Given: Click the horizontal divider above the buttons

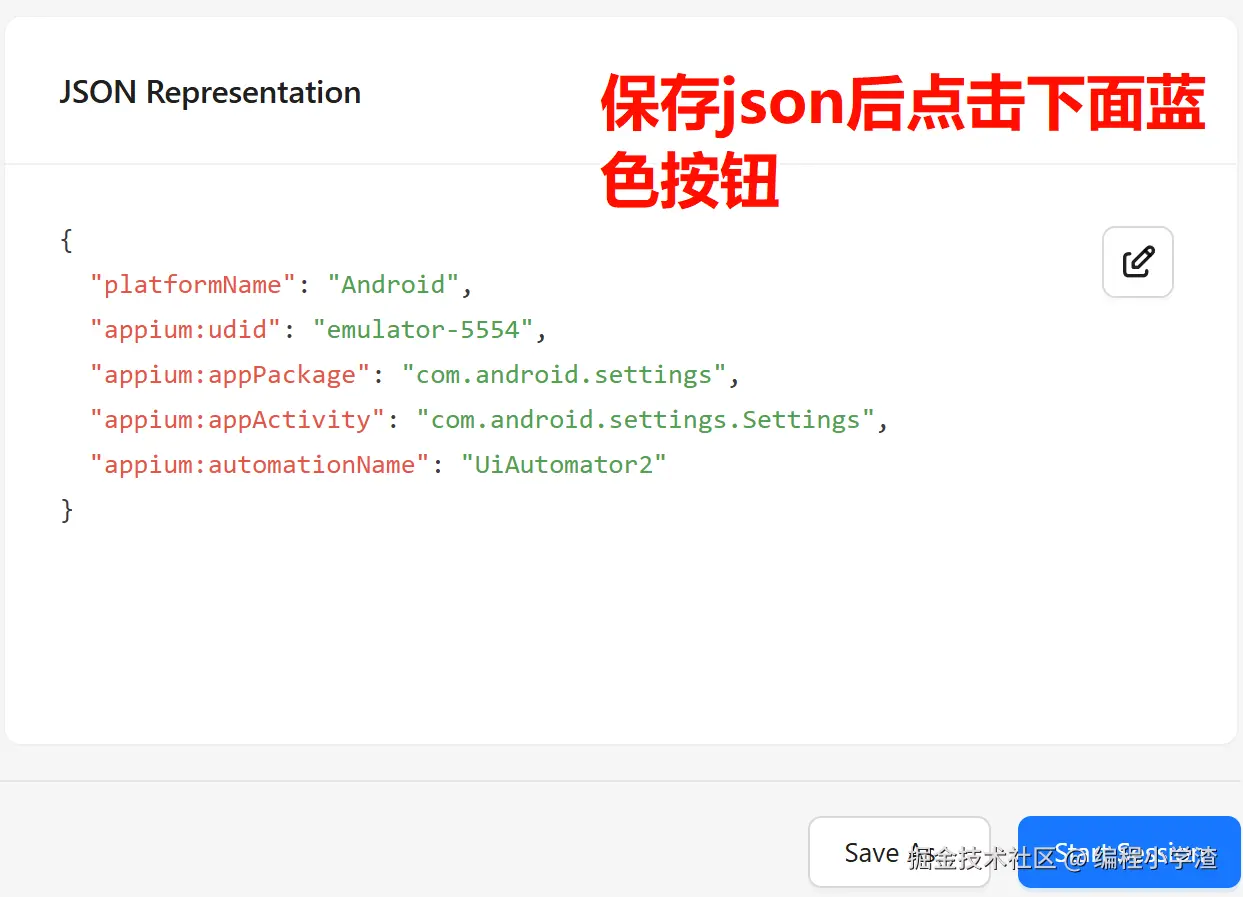Looking at the screenshot, I should 400,781.
